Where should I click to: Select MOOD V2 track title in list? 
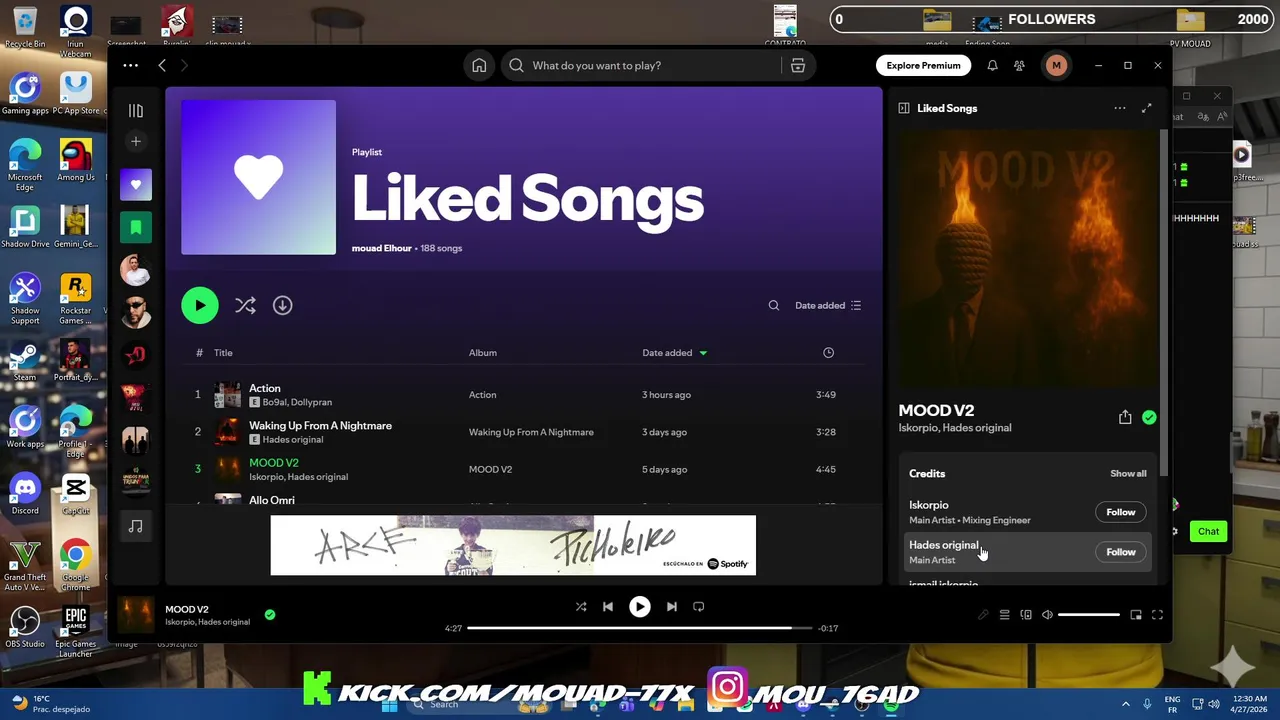274,463
